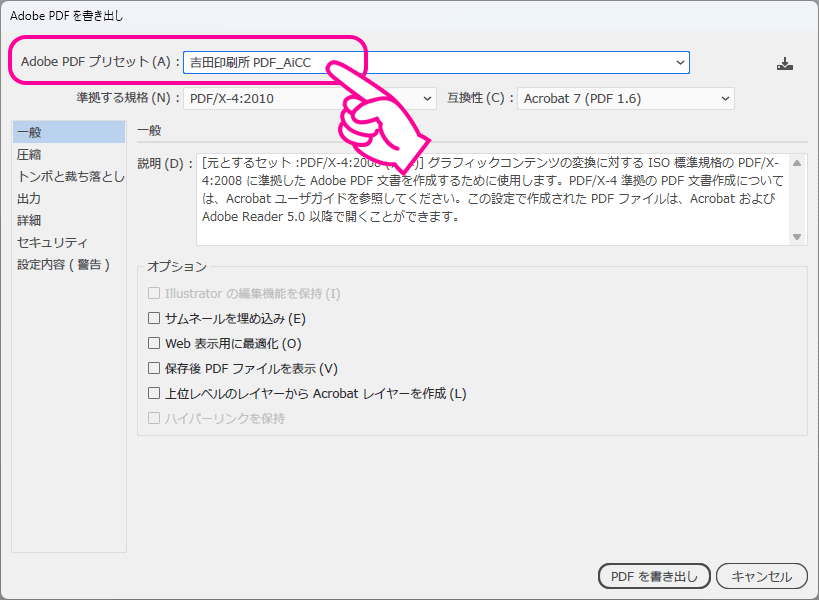This screenshot has width=819, height=600.
Task: Select the 設定内容 (警告) category
Action: click(x=69, y=264)
